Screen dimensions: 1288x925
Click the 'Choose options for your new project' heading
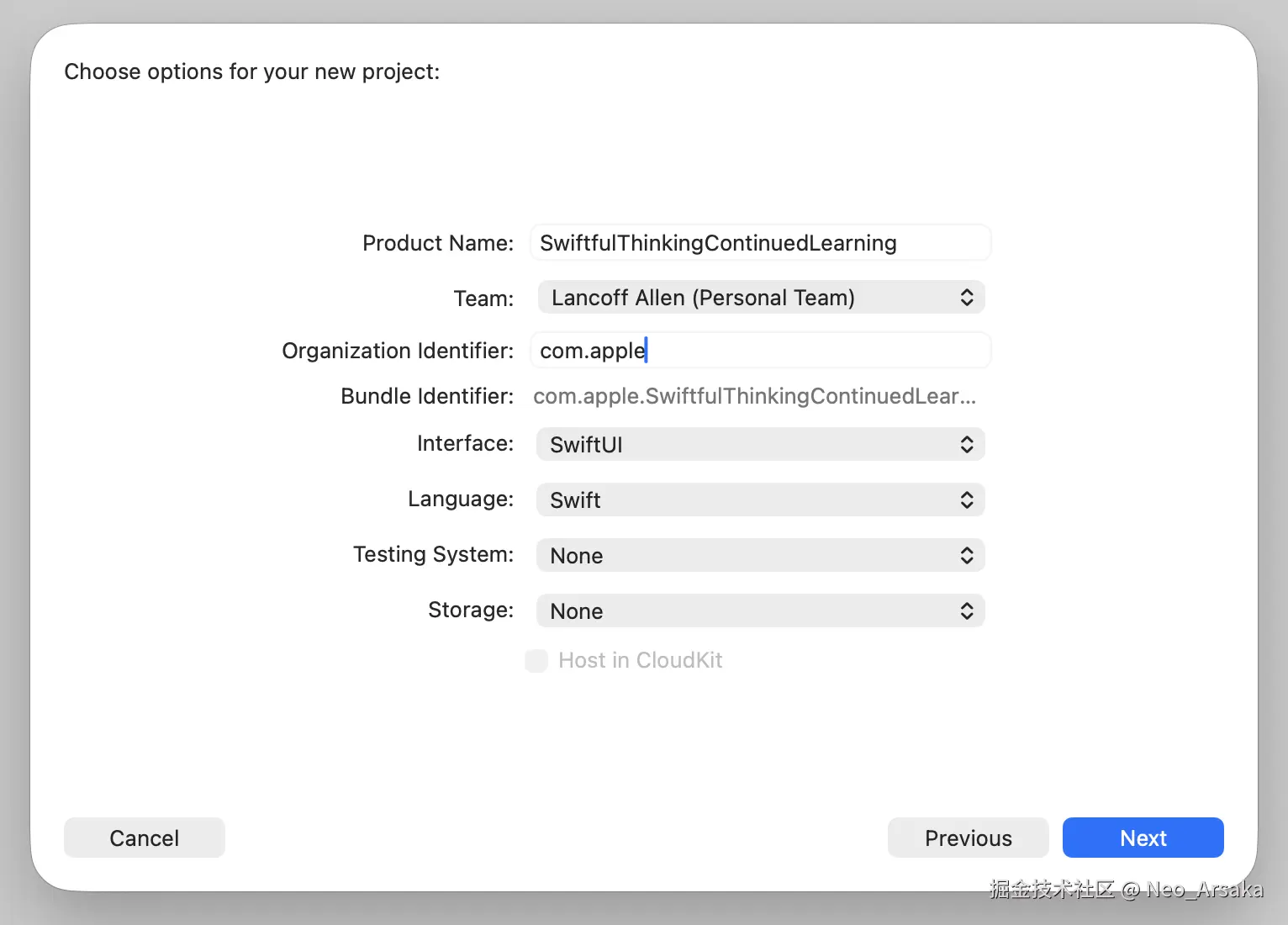pos(251,71)
